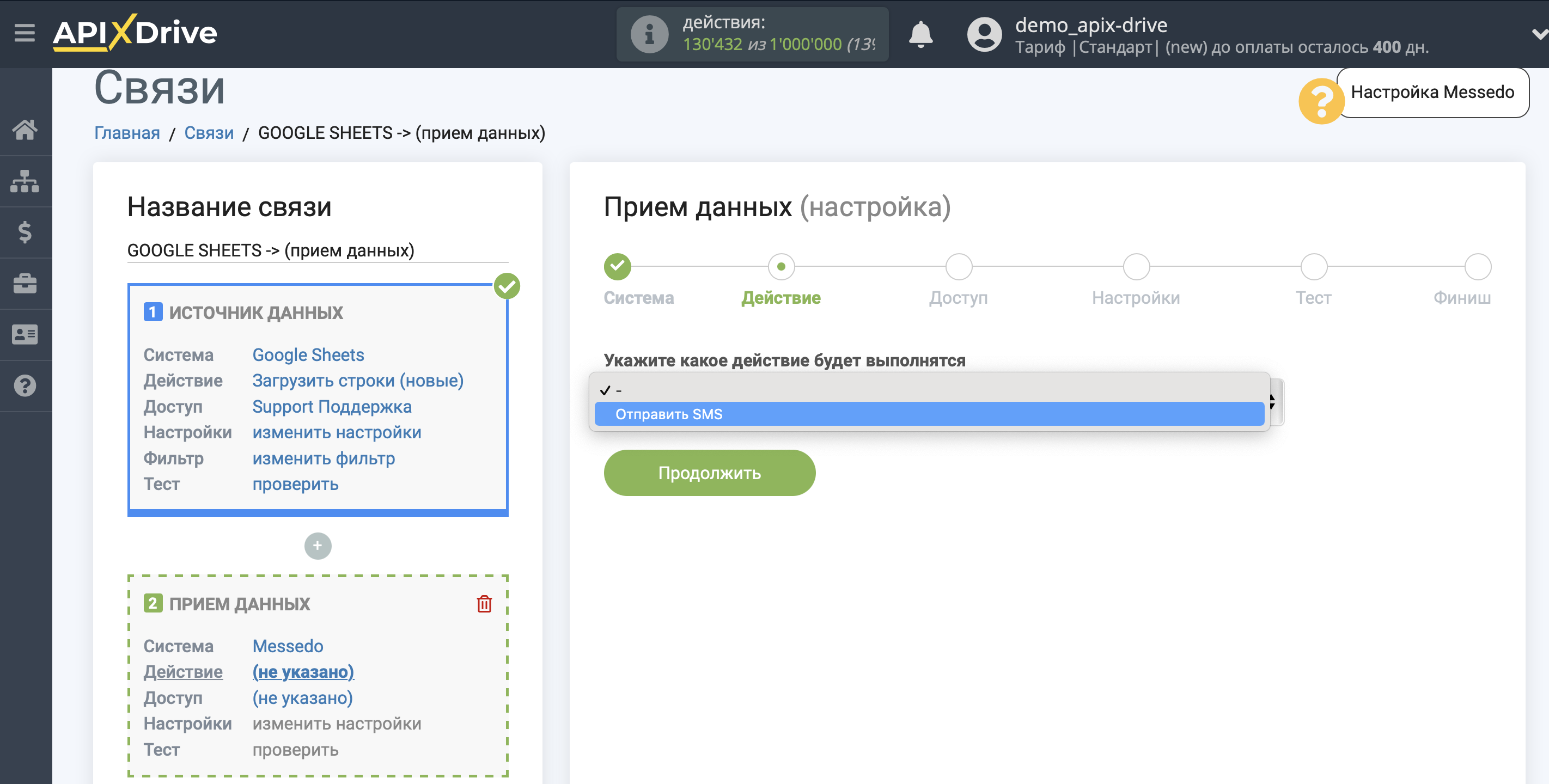Image resolution: width=1549 pixels, height=784 pixels.
Task: Click 'проверить' link in source block
Action: [x=295, y=485]
